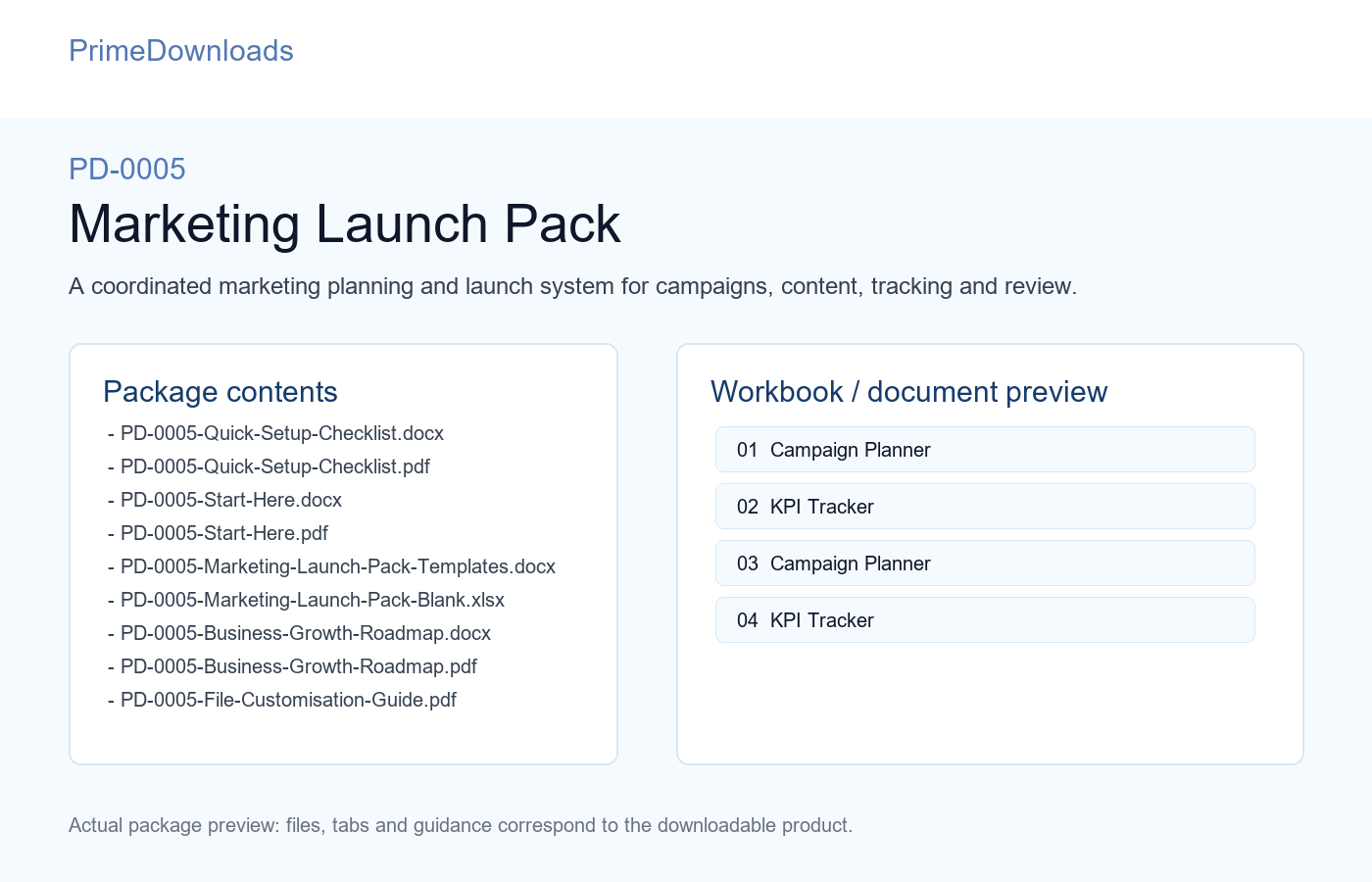The width and height of the screenshot is (1372, 882).
Task: Select the PD-0005 product code
Action: point(127,169)
